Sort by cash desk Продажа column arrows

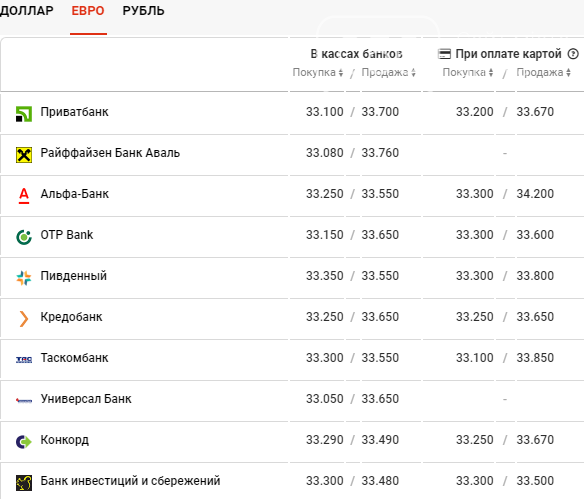pos(413,73)
